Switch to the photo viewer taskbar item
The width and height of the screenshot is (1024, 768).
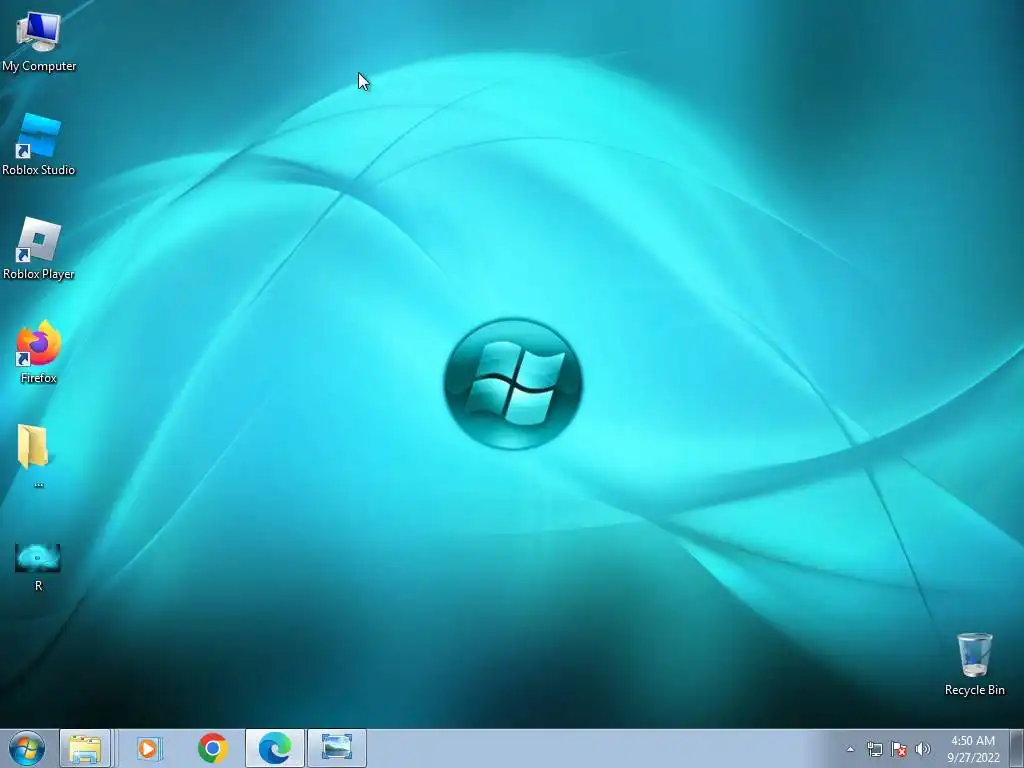coord(337,748)
